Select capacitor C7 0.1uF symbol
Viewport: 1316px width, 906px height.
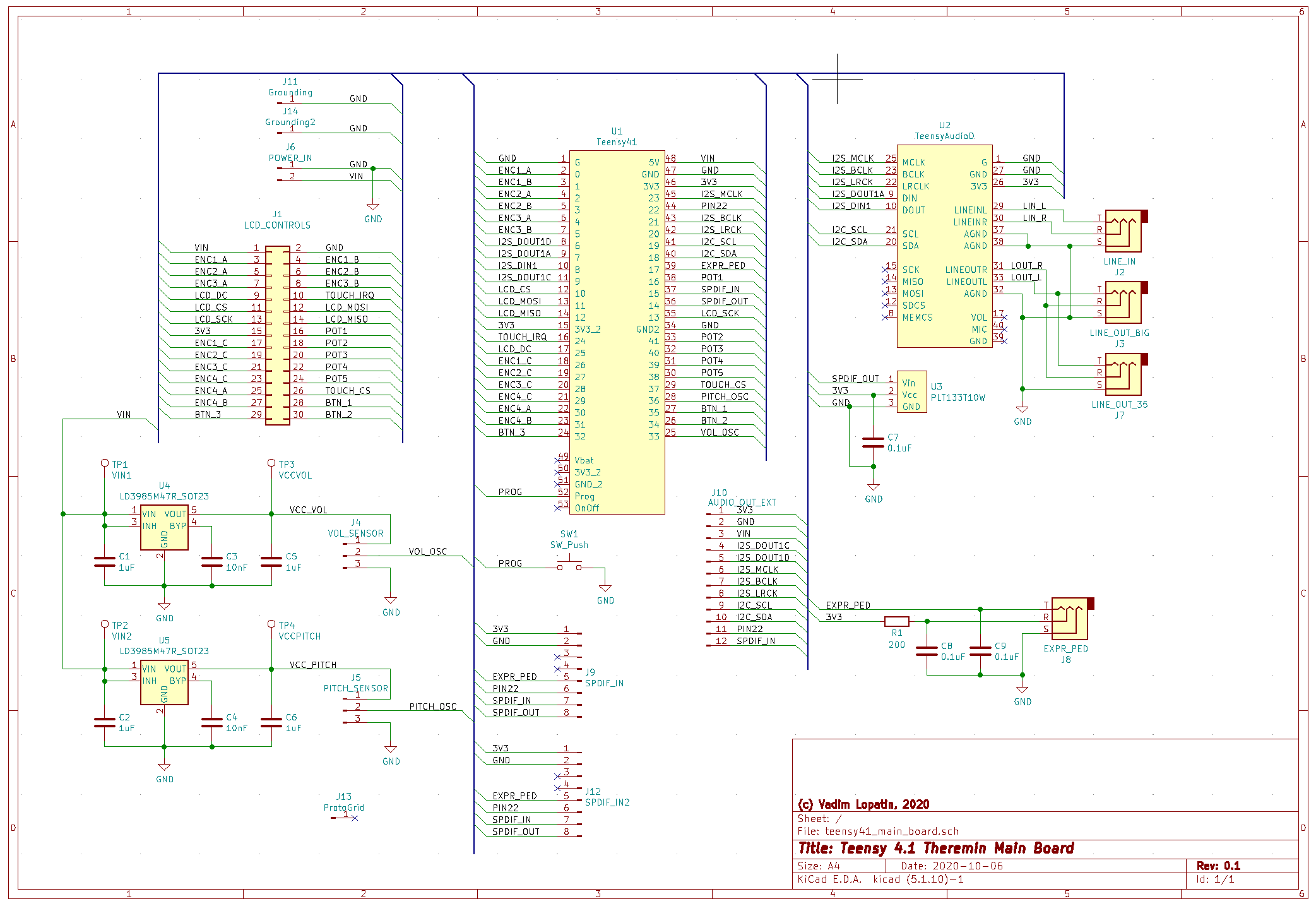[873, 443]
